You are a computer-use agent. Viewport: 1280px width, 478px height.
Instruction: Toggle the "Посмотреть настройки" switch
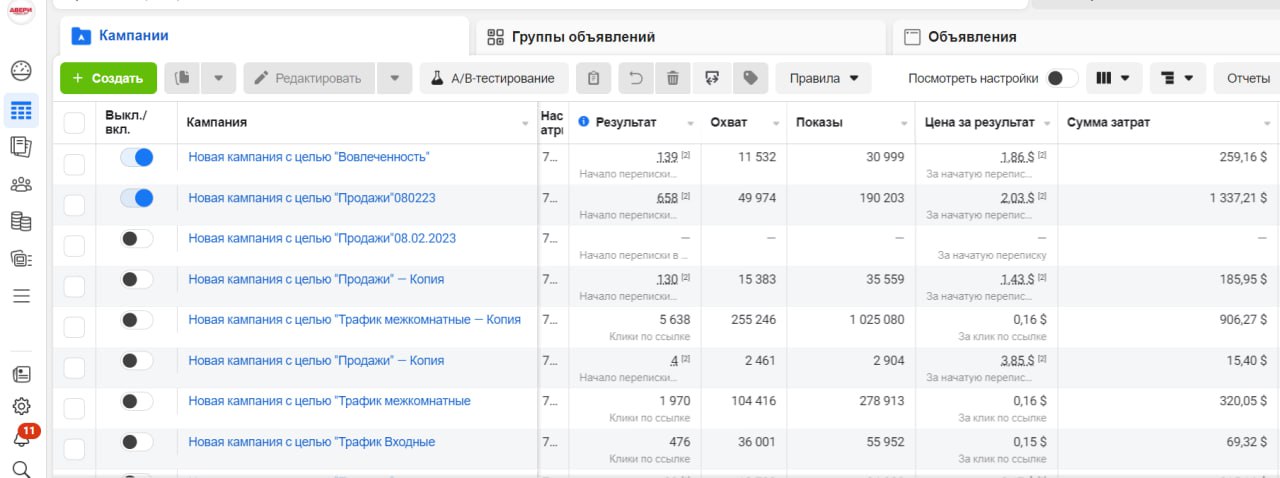1062,78
